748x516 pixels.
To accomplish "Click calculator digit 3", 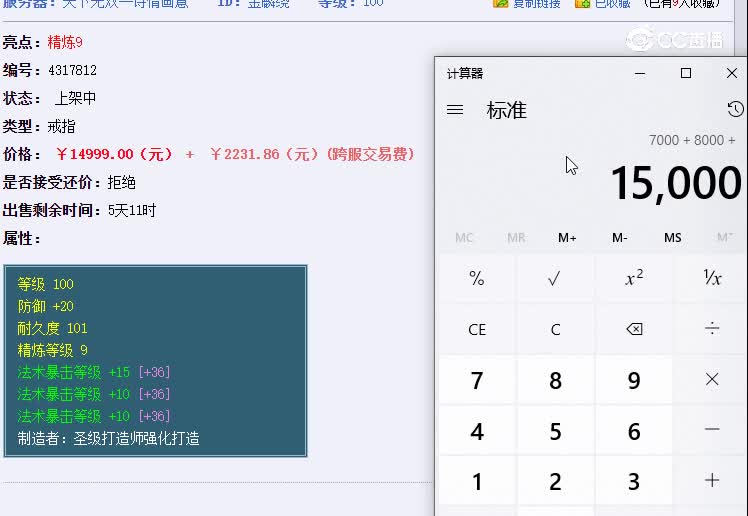I will pyautogui.click(x=634, y=481).
